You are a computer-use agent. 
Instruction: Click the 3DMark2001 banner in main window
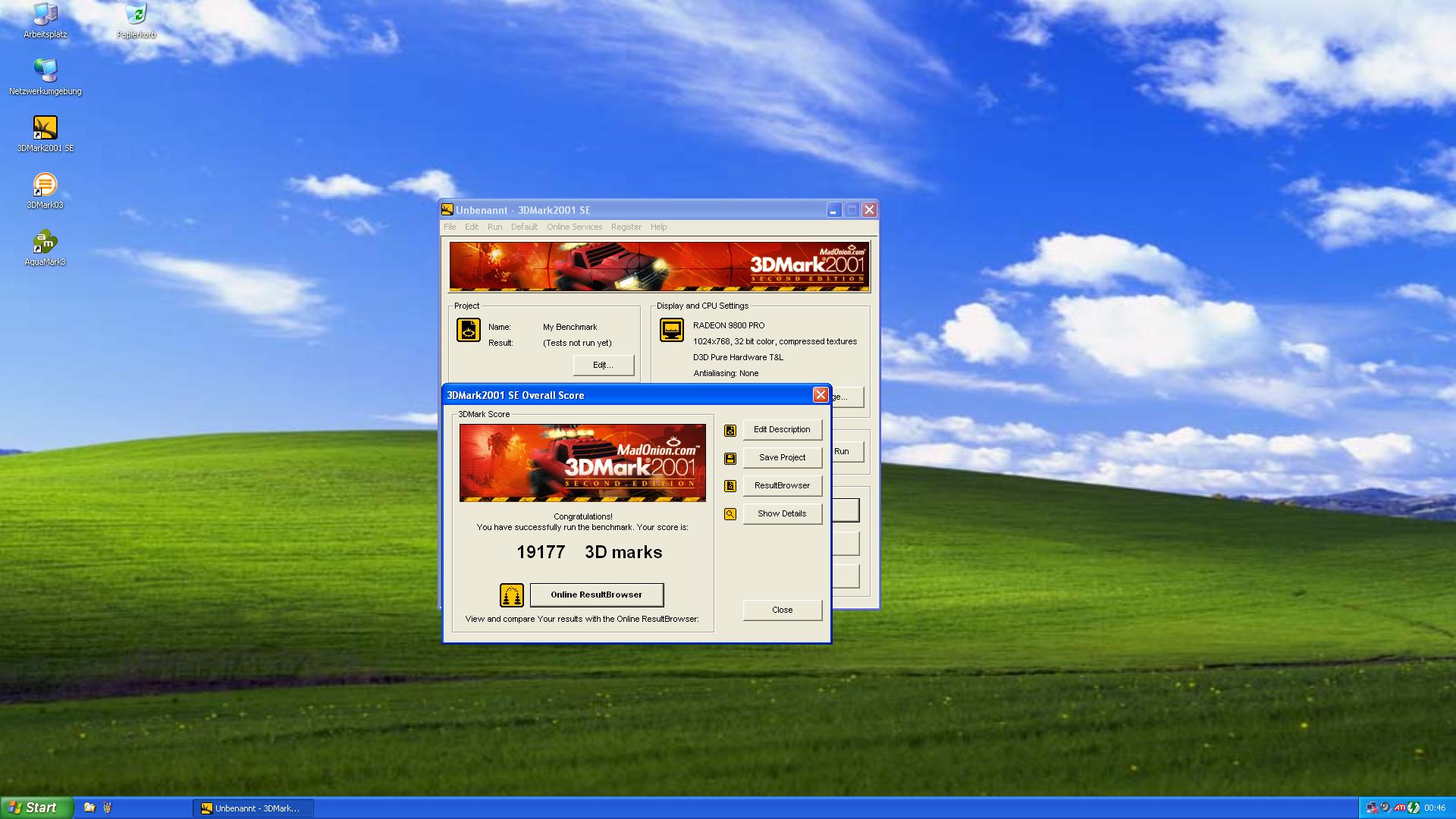click(659, 267)
